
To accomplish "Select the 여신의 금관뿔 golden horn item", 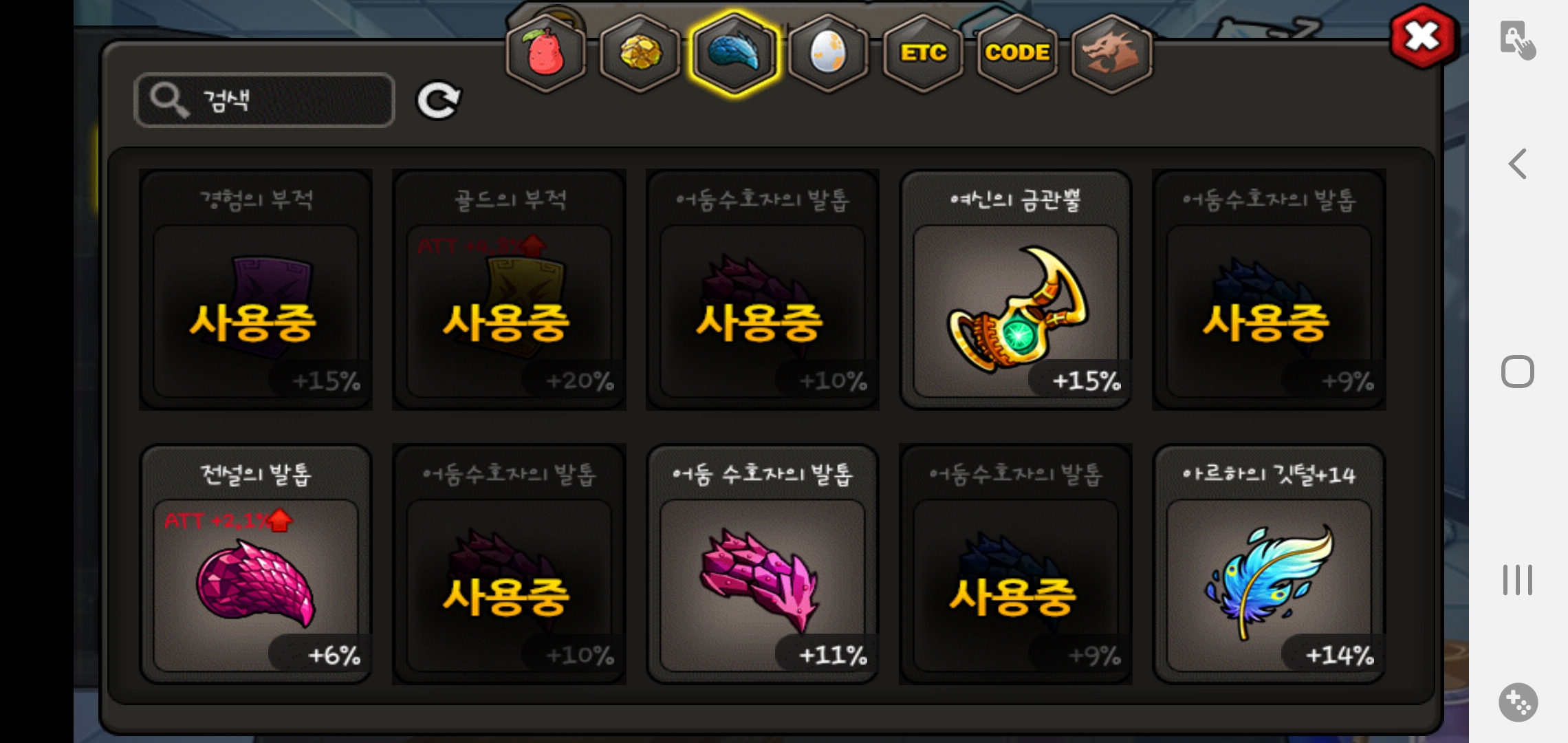I will click(x=1016, y=290).
